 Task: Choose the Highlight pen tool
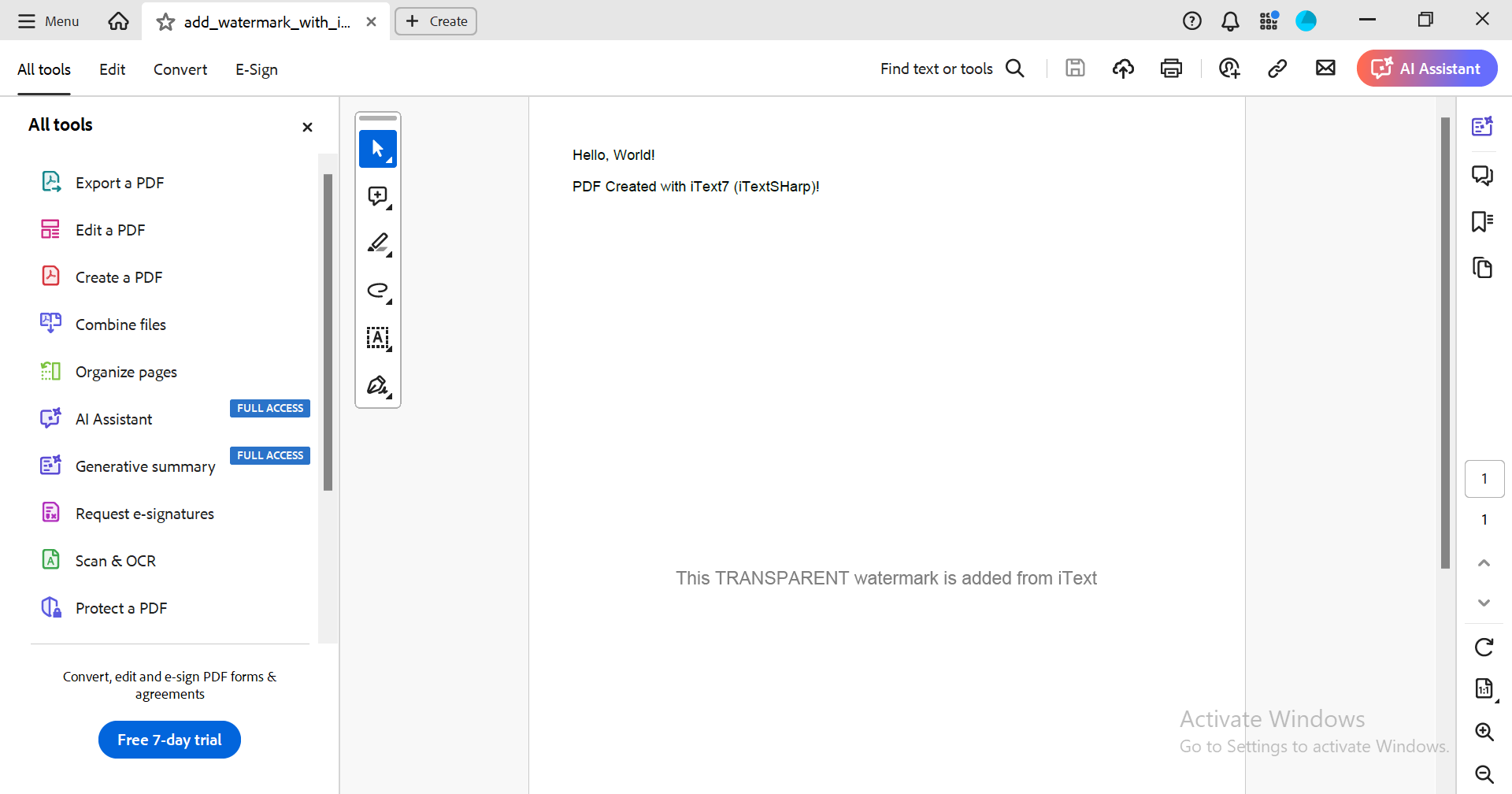coord(378,243)
